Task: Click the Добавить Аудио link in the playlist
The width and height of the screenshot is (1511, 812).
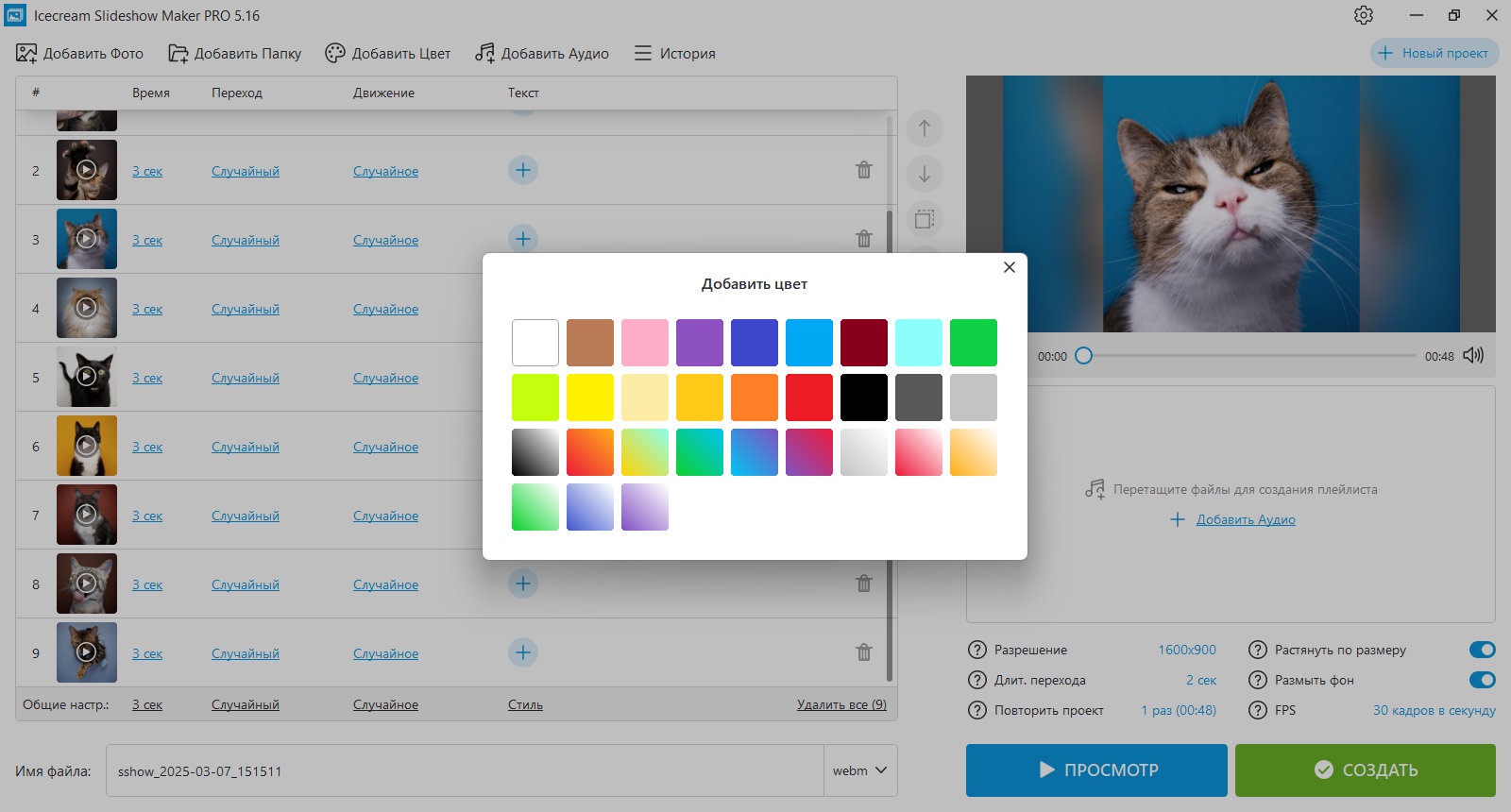Action: [x=1246, y=519]
